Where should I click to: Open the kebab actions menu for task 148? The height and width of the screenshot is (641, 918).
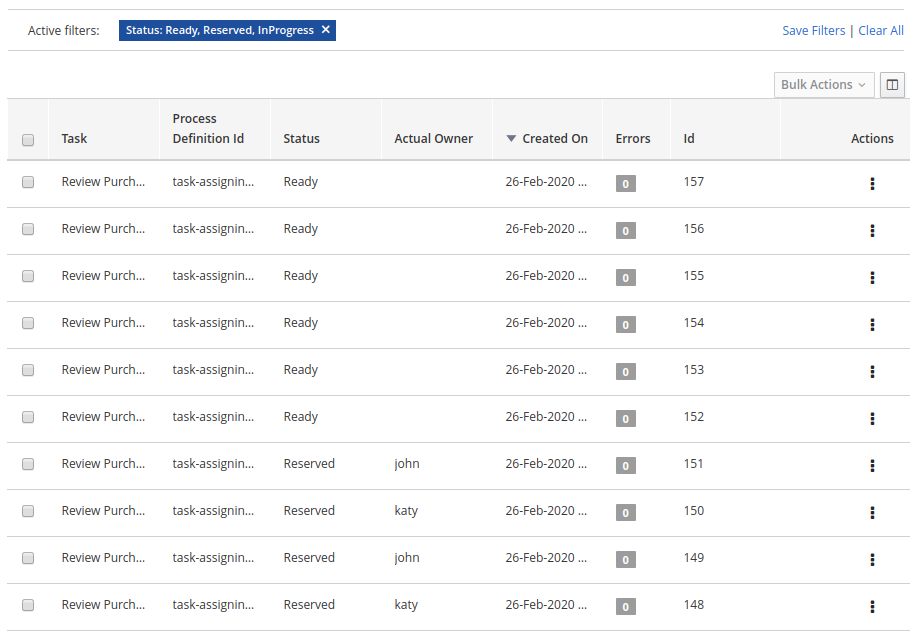[x=872, y=607]
